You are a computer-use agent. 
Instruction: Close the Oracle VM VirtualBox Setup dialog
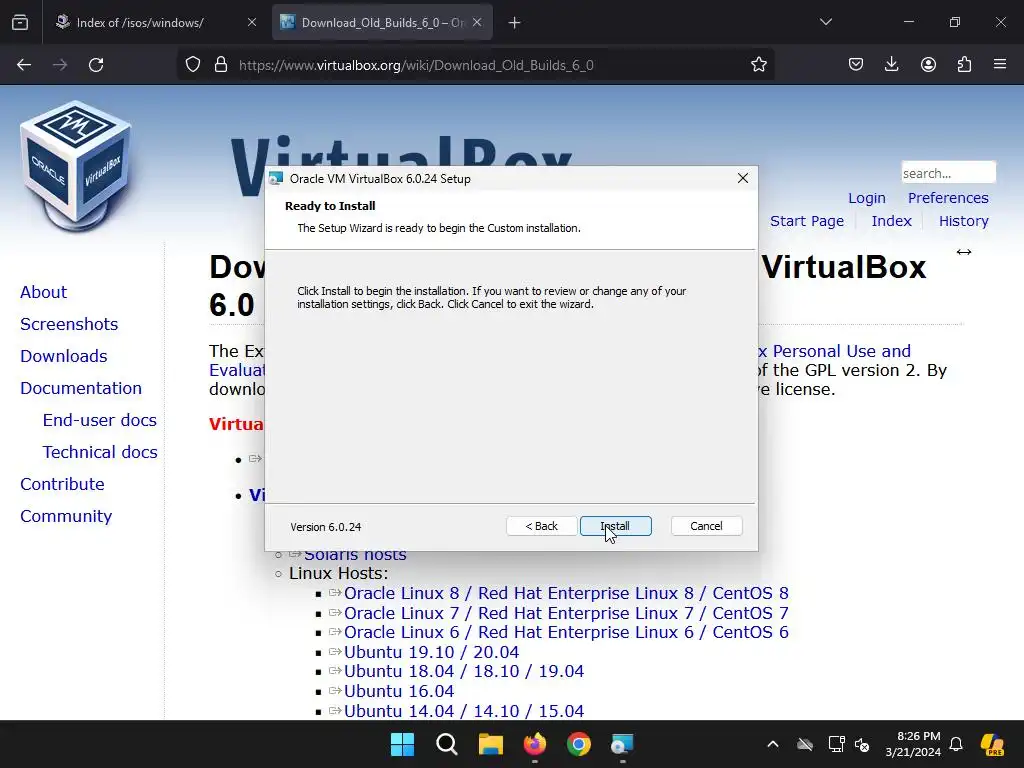pos(743,178)
